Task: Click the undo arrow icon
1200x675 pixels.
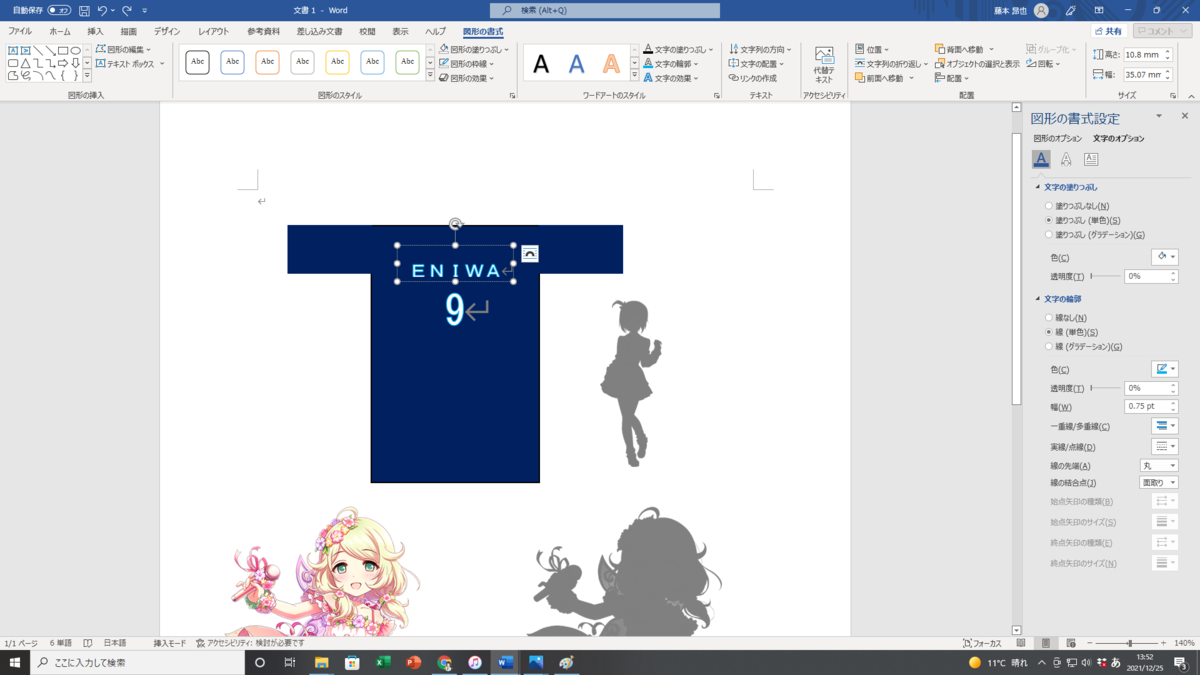Action: point(102,10)
